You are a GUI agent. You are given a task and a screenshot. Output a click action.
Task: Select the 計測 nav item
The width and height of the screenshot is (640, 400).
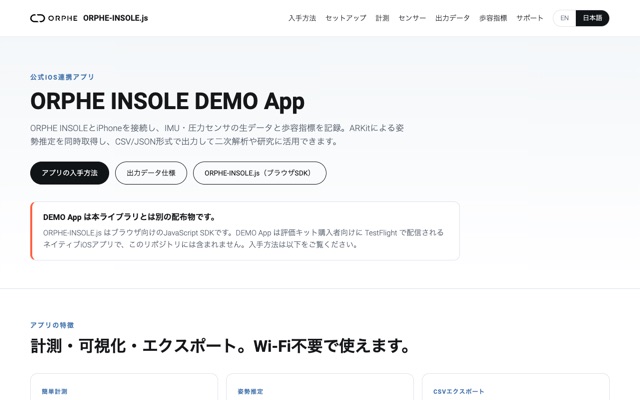(382, 18)
